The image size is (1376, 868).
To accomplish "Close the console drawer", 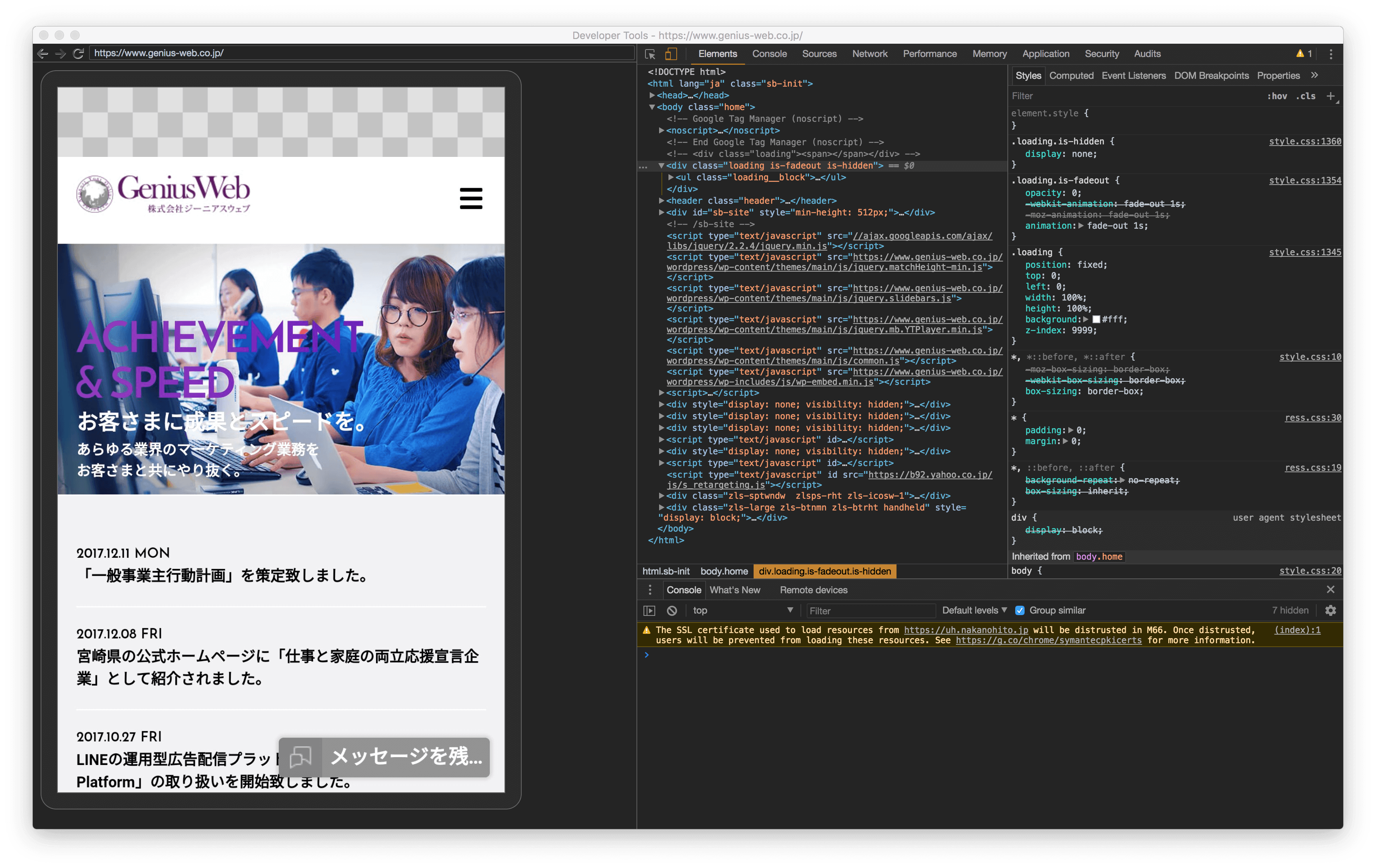I will click(1330, 589).
